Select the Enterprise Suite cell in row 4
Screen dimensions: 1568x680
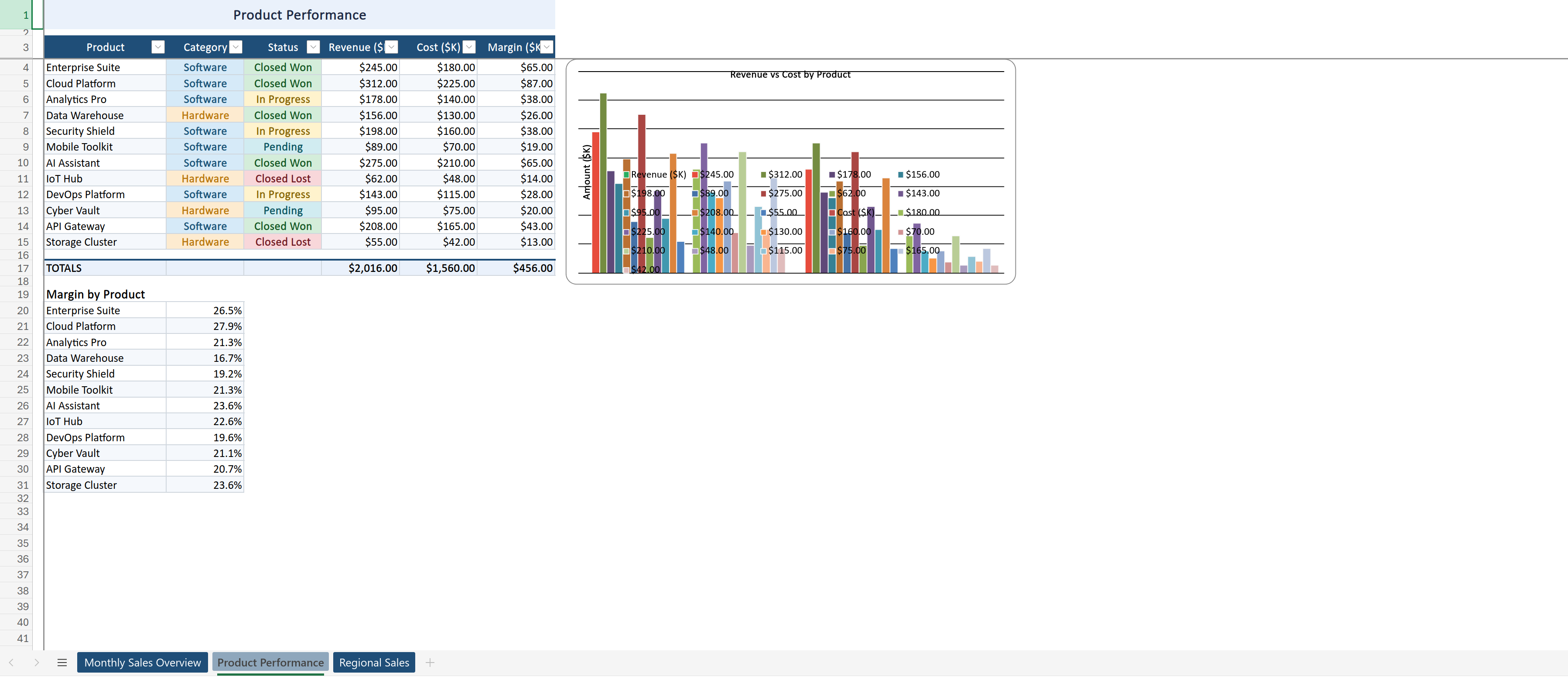(x=105, y=68)
